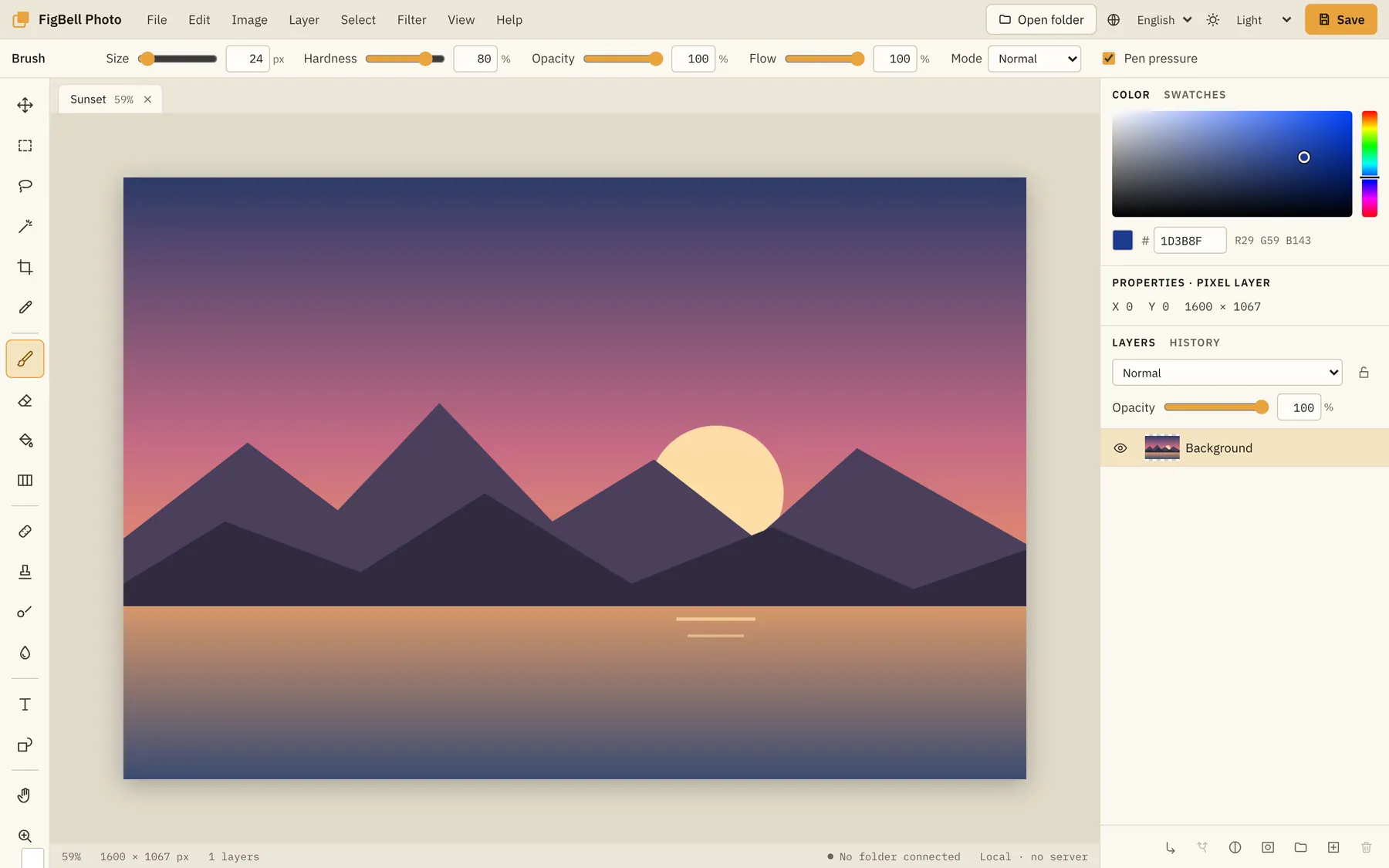Click the Background layer thumbnail
Viewport: 1389px width, 868px height.
pyautogui.click(x=1162, y=448)
